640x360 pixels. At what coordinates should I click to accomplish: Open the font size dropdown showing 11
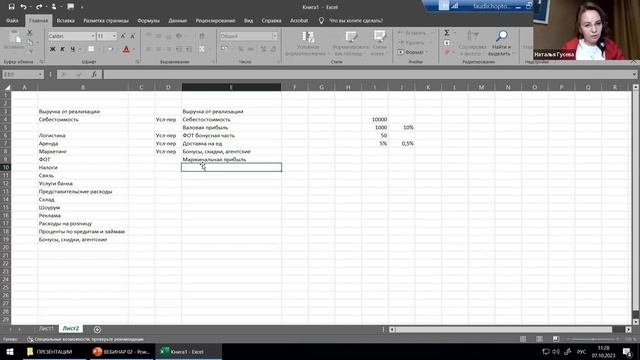click(x=114, y=36)
